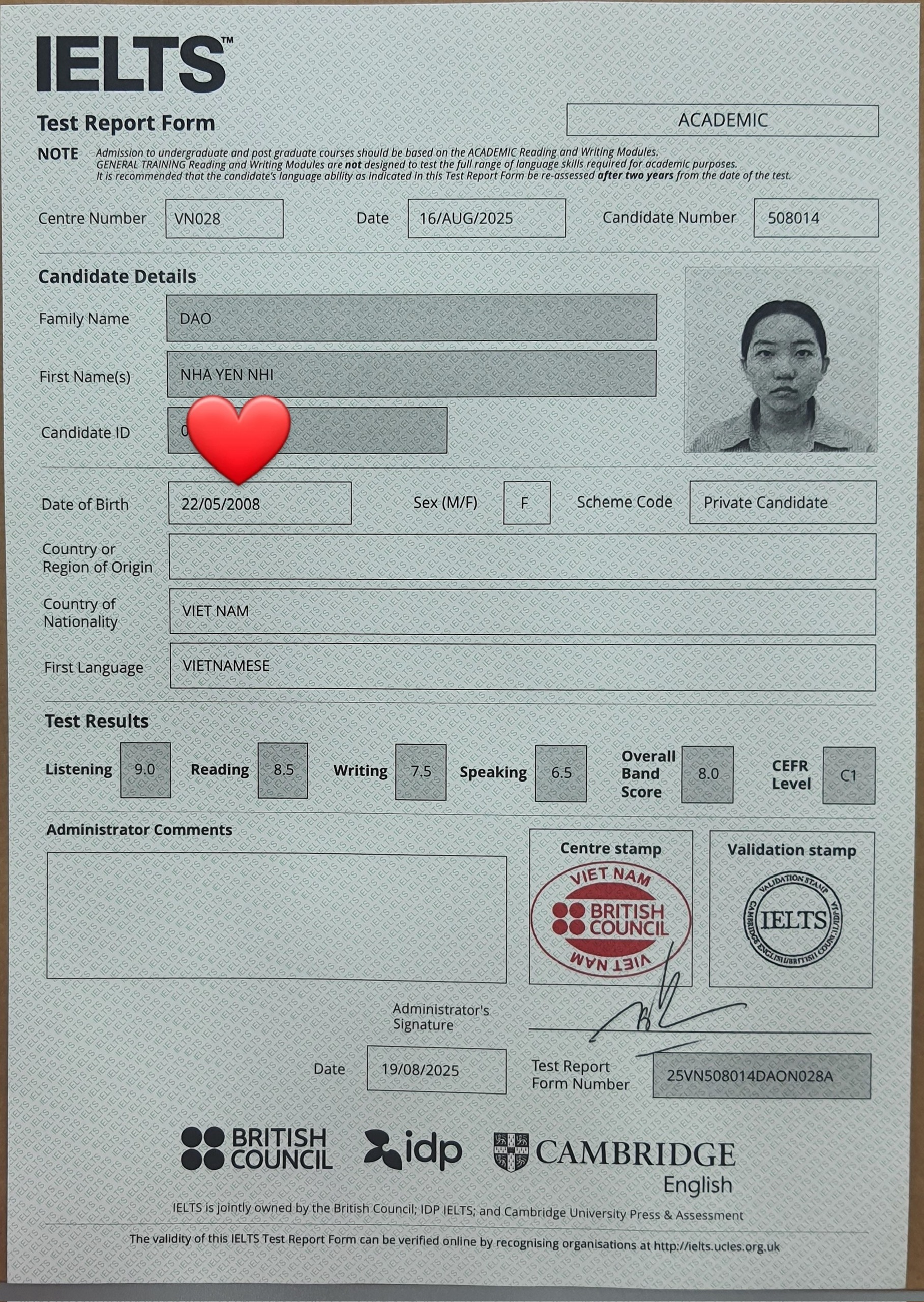Screen dimensions: 924x1302
Task: Click the large IELTS logo at top
Action: point(135,64)
